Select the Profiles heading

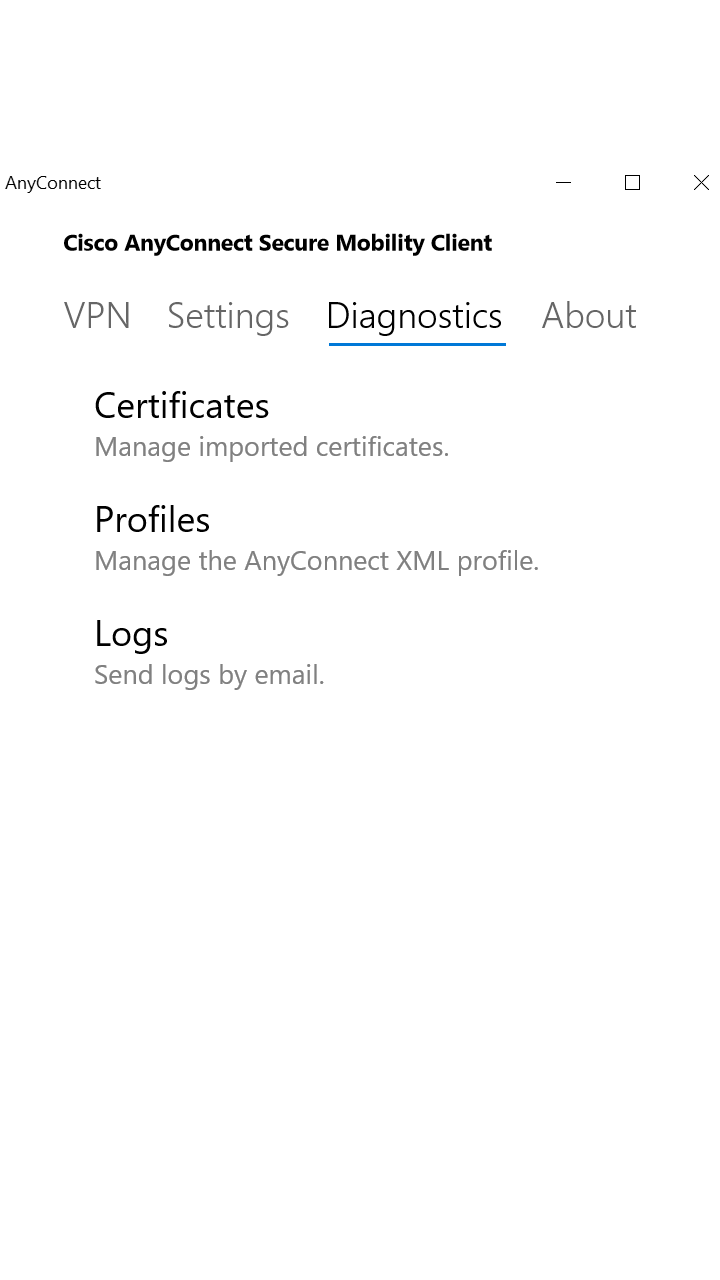point(152,520)
